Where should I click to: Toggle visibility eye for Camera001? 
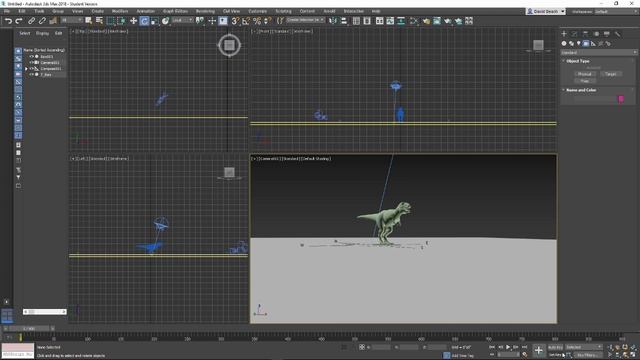pyautogui.click(x=31, y=62)
